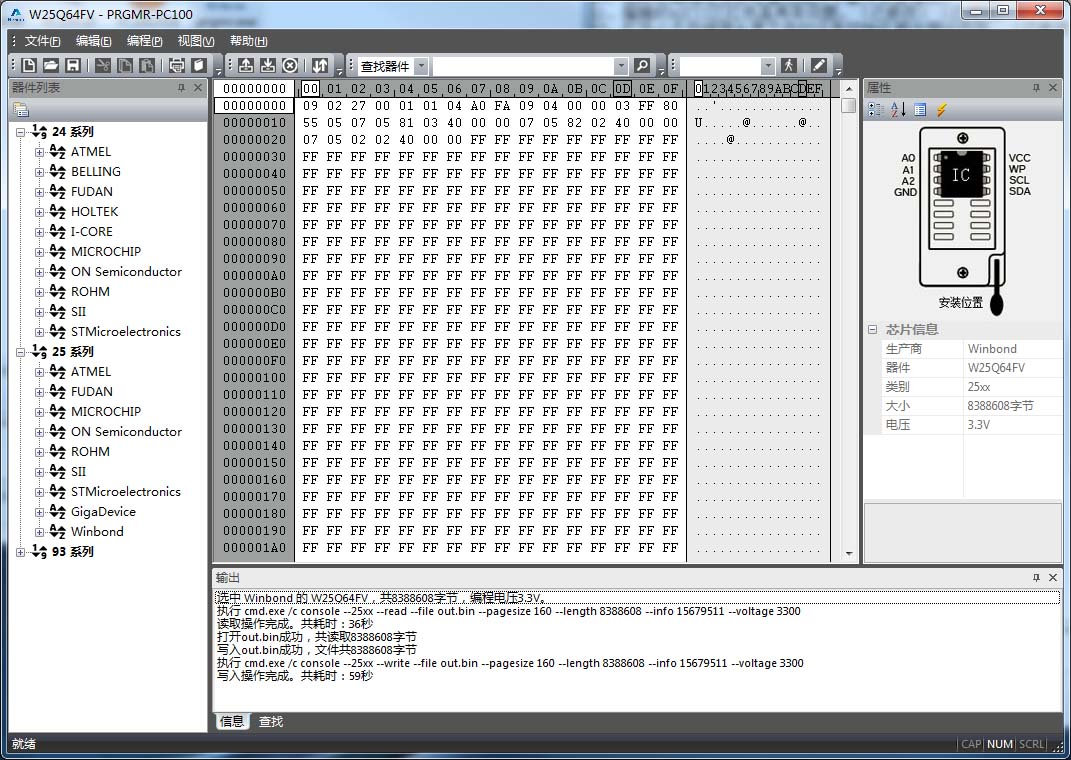
Task: Collapse the 25 系列 tree node
Action: coord(20,352)
